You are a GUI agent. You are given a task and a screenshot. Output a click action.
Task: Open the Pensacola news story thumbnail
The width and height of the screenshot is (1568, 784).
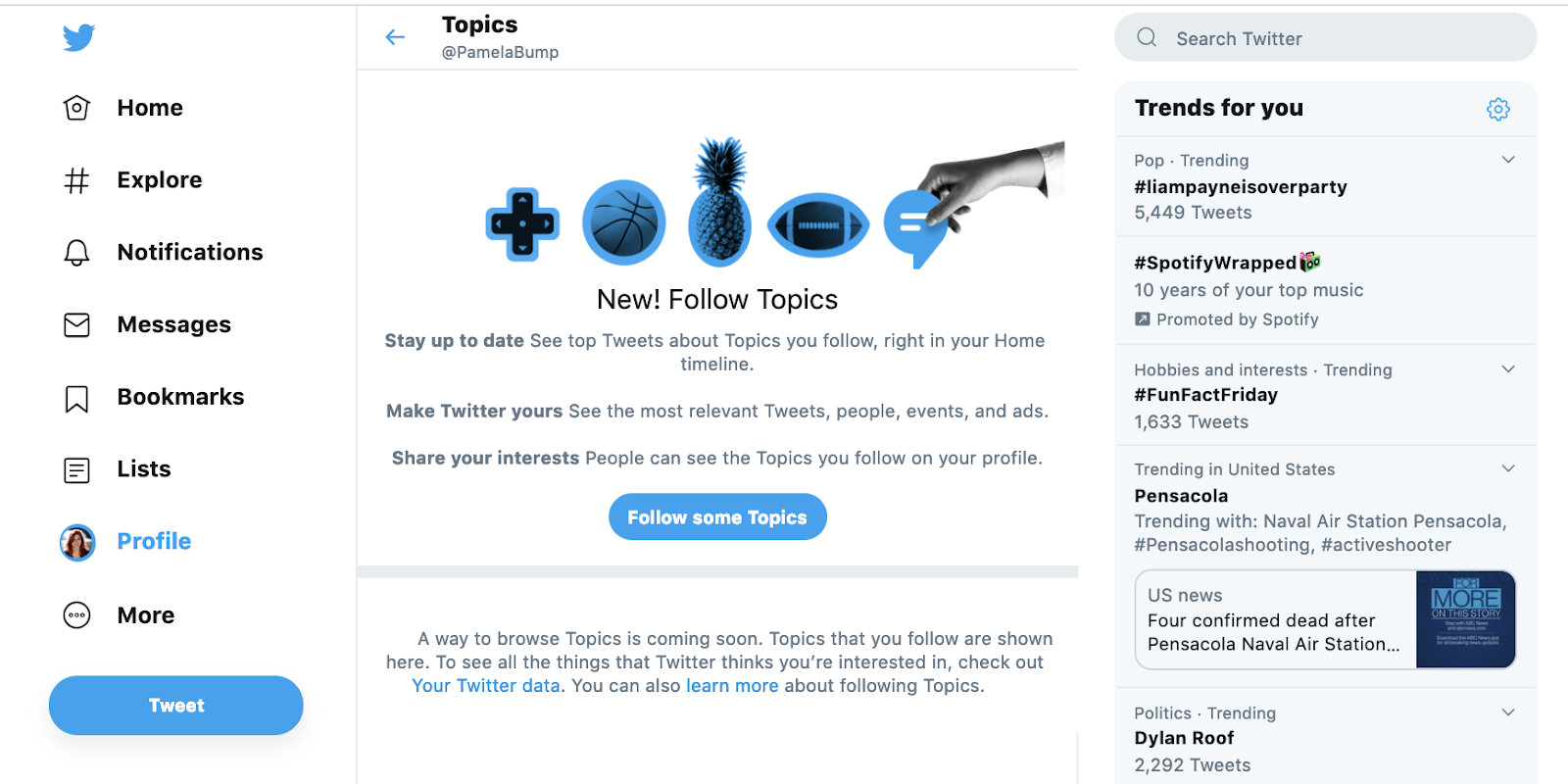click(1465, 619)
